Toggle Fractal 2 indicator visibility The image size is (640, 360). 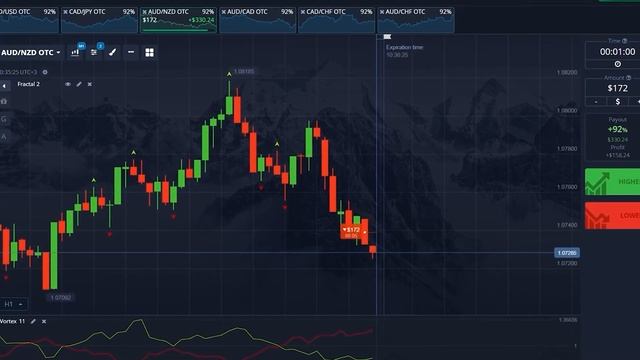click(68, 84)
